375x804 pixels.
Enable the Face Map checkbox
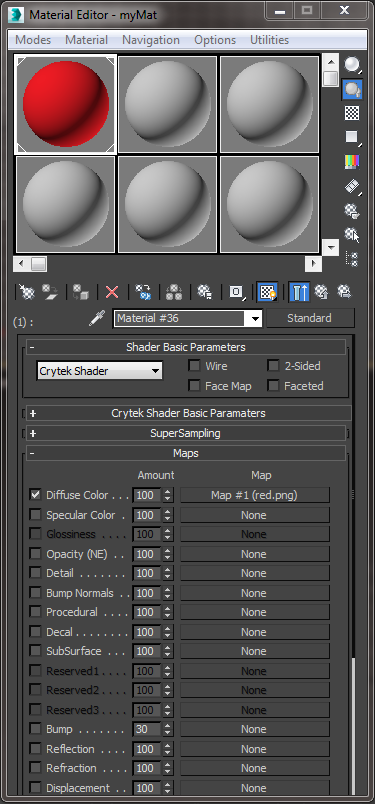pos(194,386)
